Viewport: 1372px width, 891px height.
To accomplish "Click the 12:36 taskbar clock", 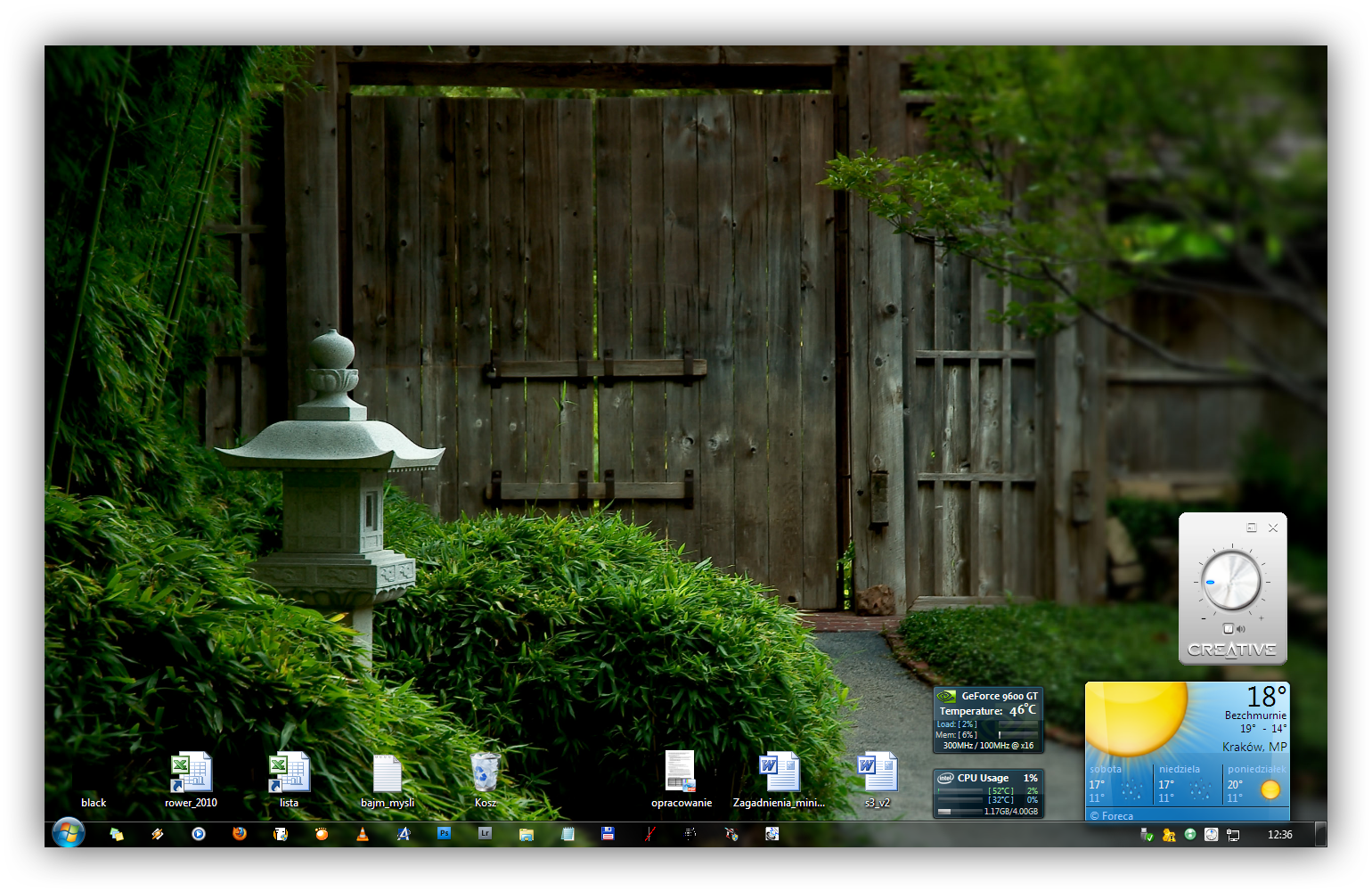I will 1279,835.
